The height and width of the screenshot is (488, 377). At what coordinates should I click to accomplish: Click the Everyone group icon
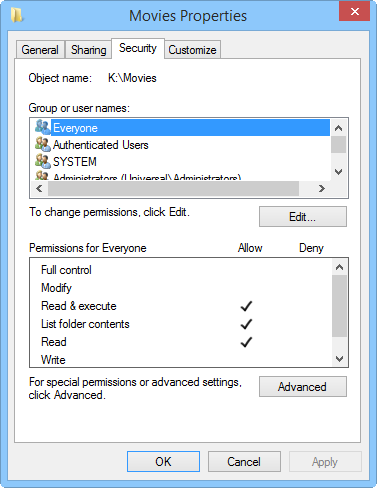coord(43,127)
